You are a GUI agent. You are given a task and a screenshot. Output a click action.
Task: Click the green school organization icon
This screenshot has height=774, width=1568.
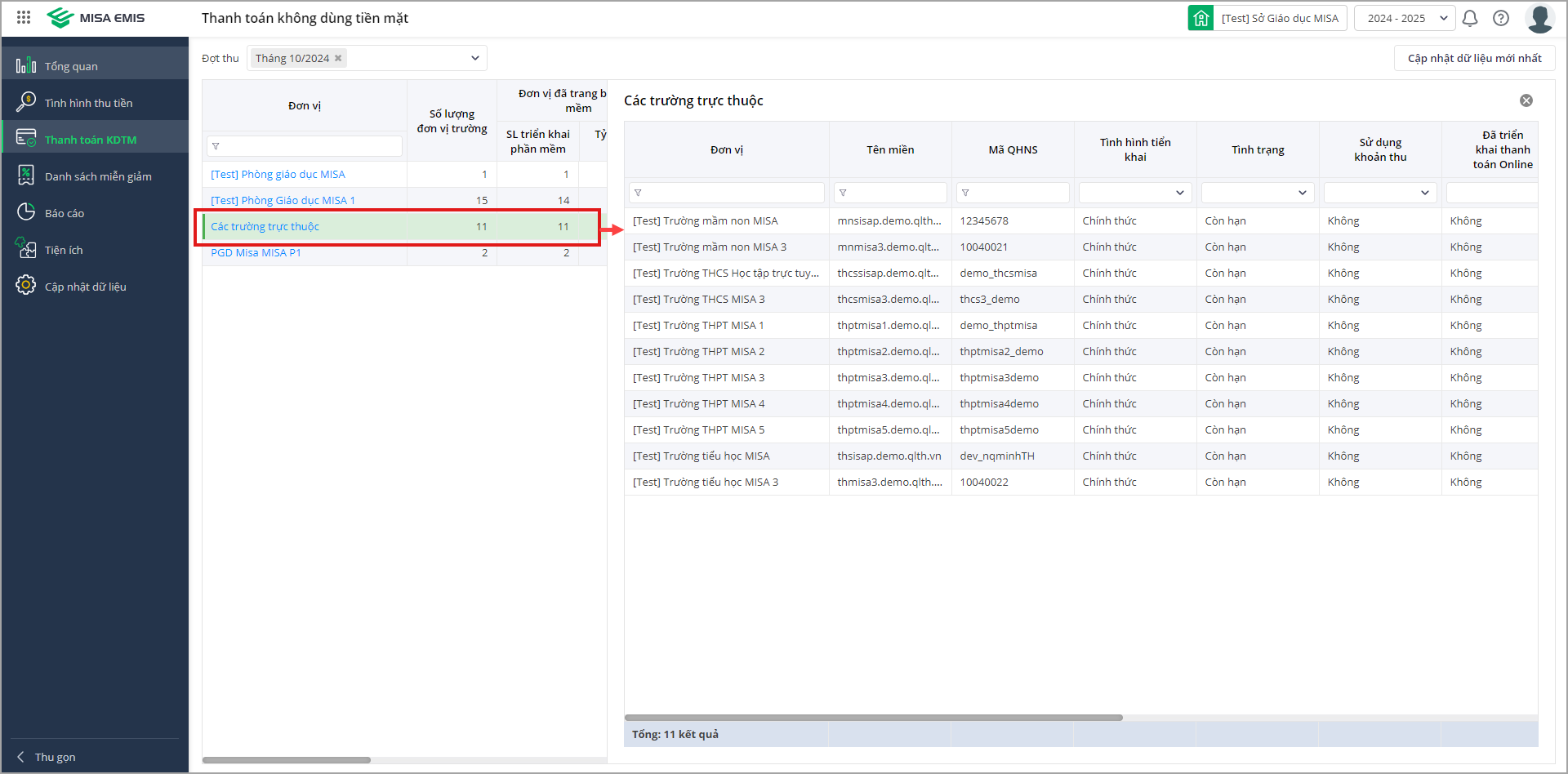coord(1200,18)
